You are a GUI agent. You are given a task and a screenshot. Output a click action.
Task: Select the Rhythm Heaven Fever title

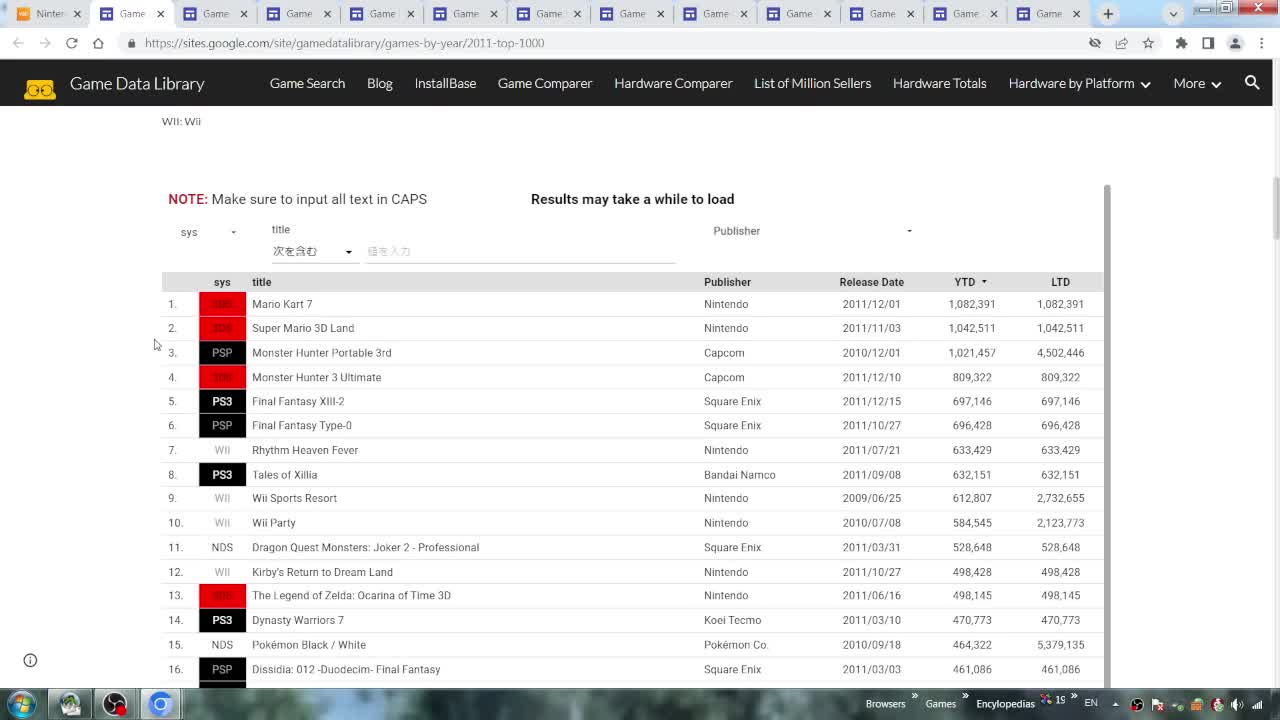pyautogui.click(x=305, y=450)
